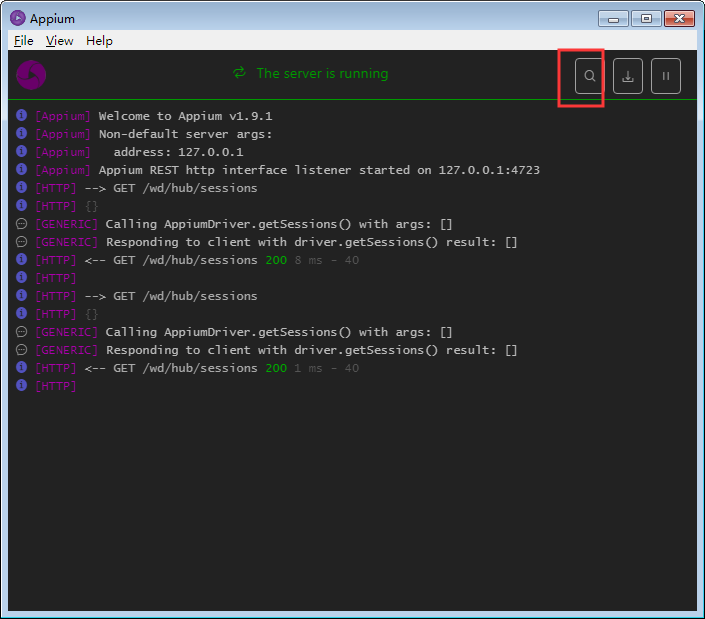This screenshot has height=619, width=705.
Task: Maximize the Appium window
Action: pos(646,19)
